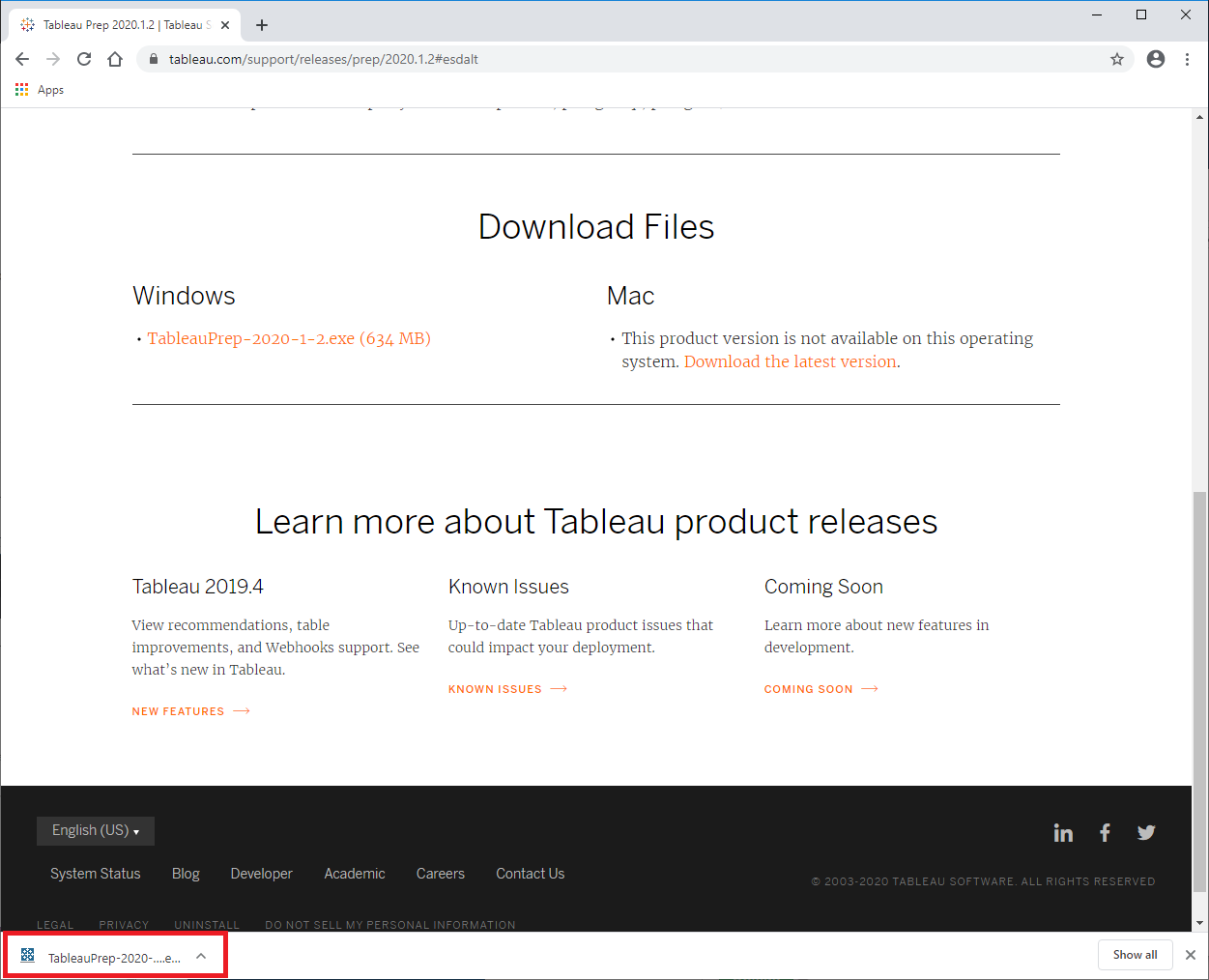
Task: Open the browser home page
Action: (x=115, y=59)
